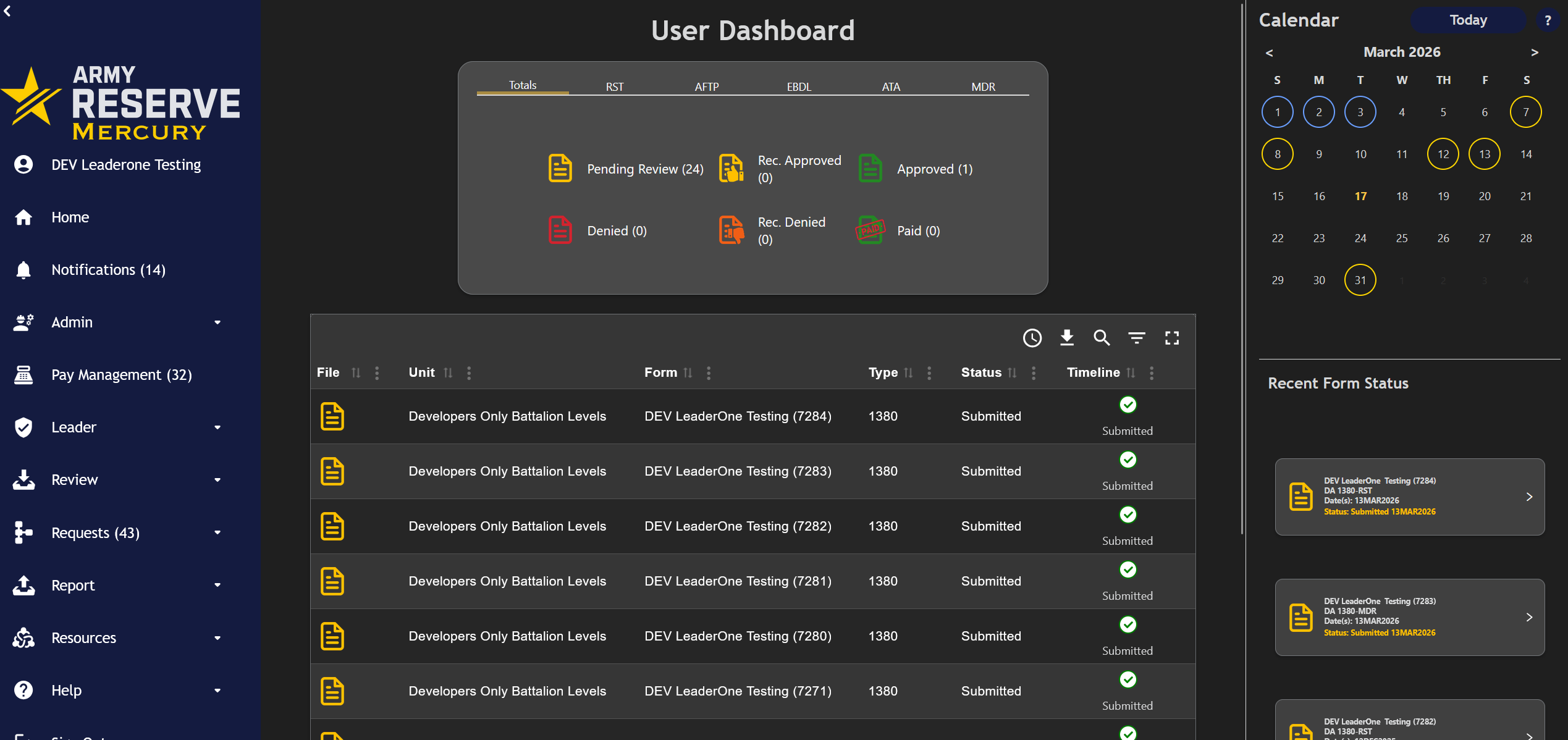Toggle fullscreen for the forms table
Screen dimensions: 1568x740
[1172, 338]
